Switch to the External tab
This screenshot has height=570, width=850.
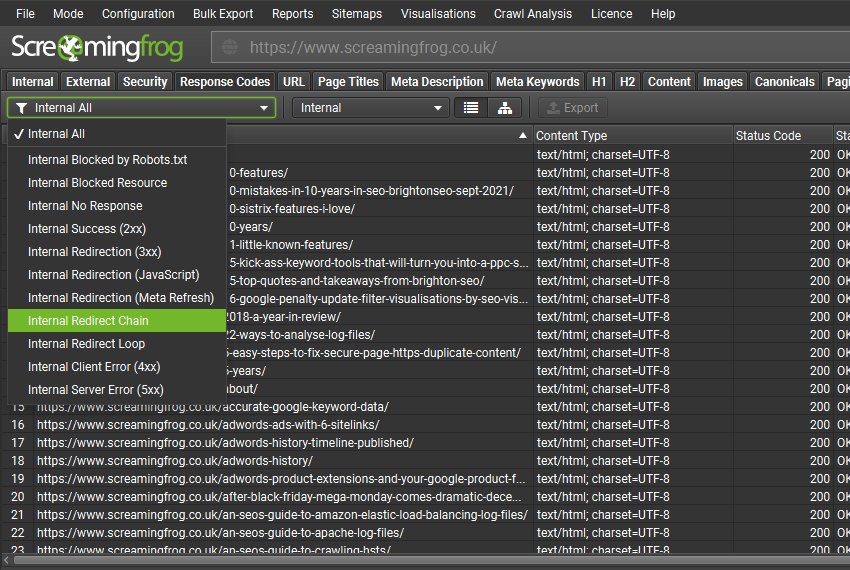tap(88, 81)
